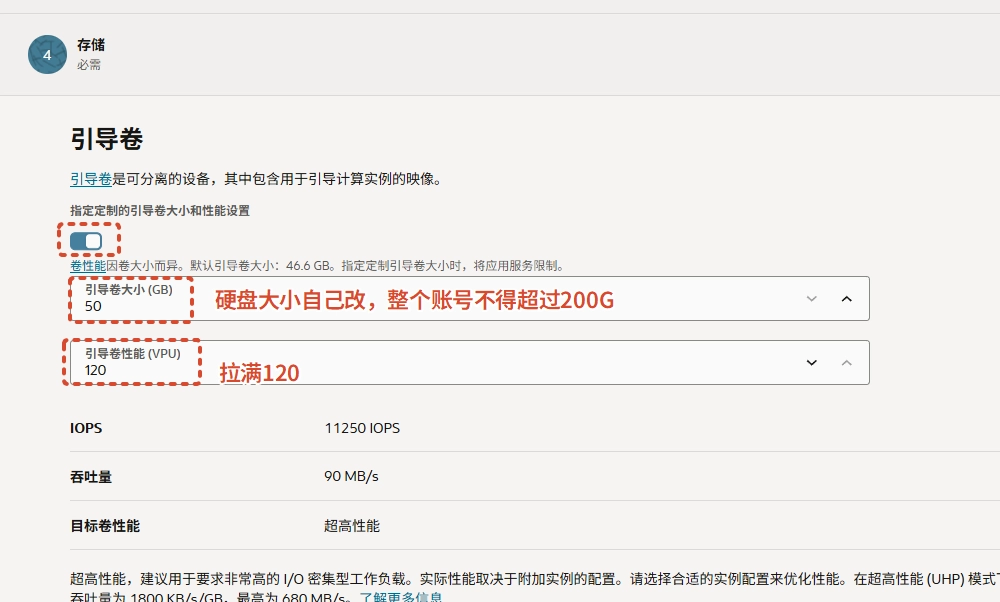The height and width of the screenshot is (602, 1000).
Task: Increase boot volume size with up chevron
Action: (845, 298)
